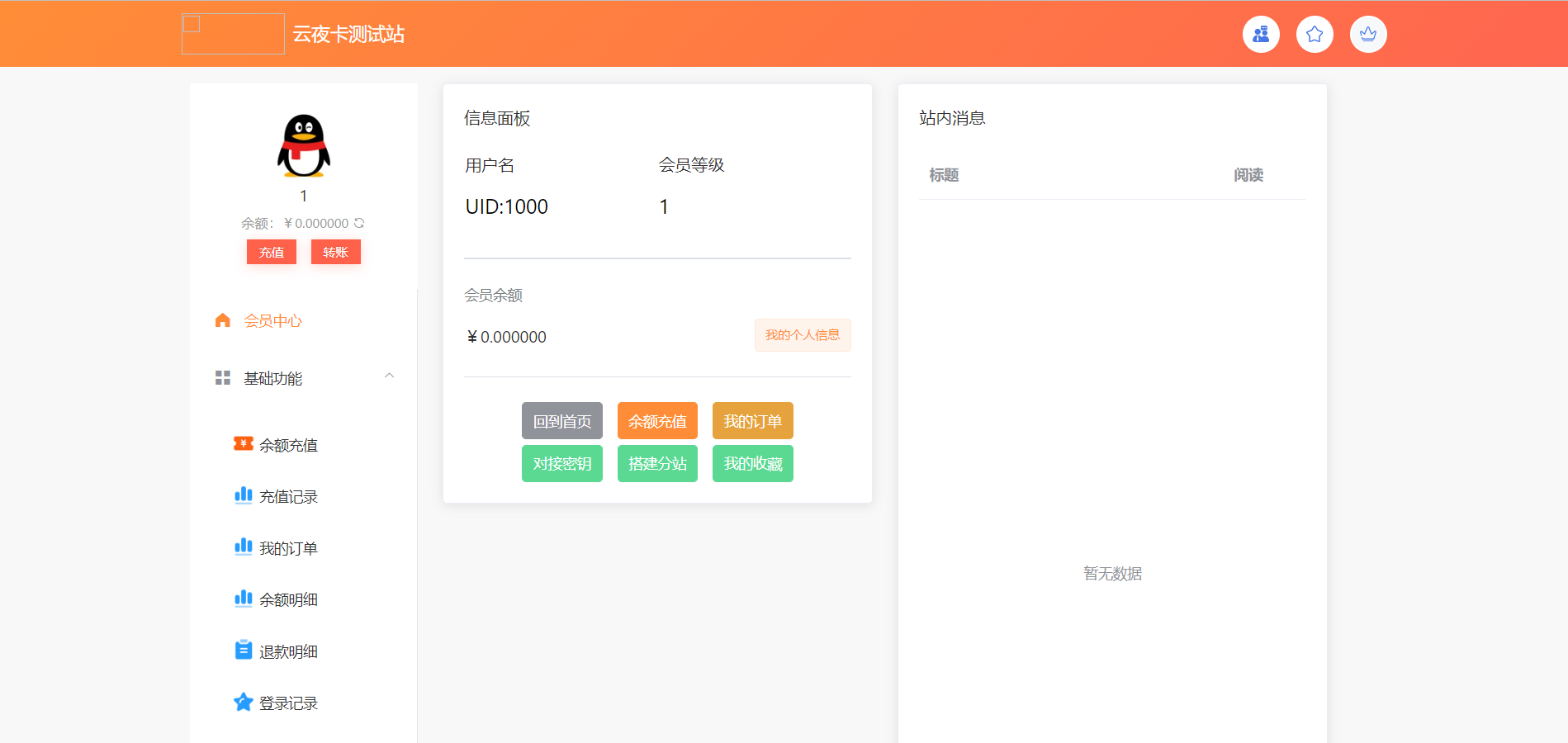
Task: Click the red 转账 button under avatar
Action: click(x=336, y=252)
